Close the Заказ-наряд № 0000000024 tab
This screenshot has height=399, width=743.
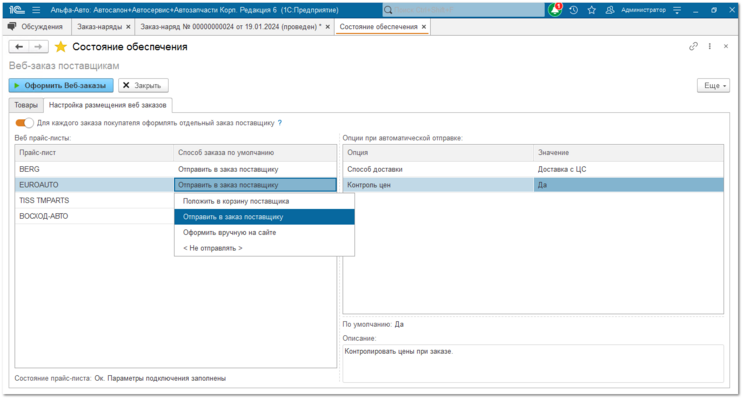[327, 27]
